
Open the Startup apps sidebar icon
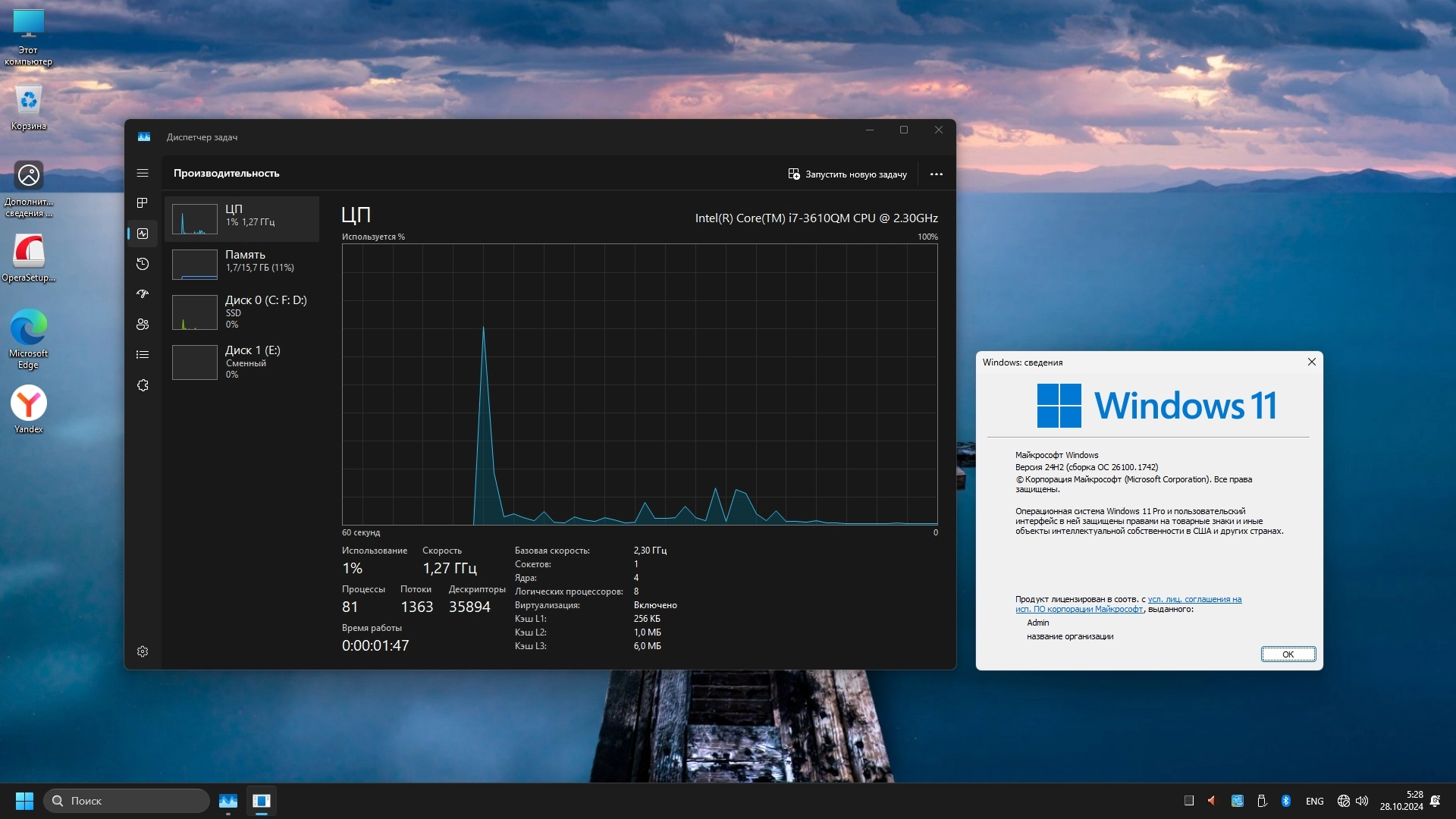pos(143,294)
